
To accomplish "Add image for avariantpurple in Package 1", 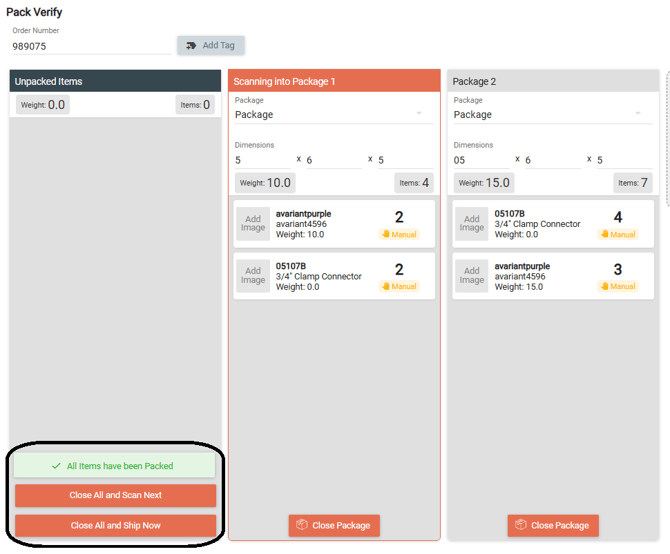I will pyautogui.click(x=253, y=224).
